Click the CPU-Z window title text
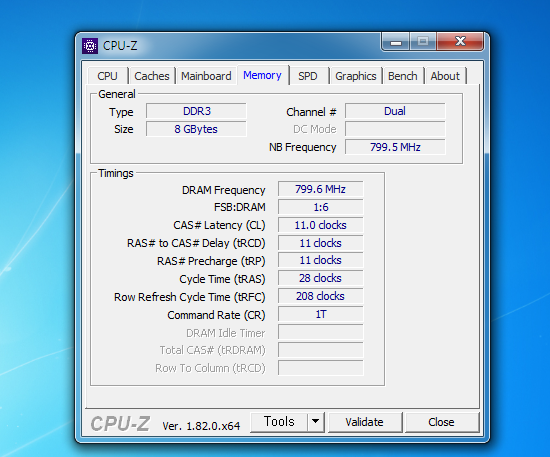The image size is (550, 457). pos(120,46)
